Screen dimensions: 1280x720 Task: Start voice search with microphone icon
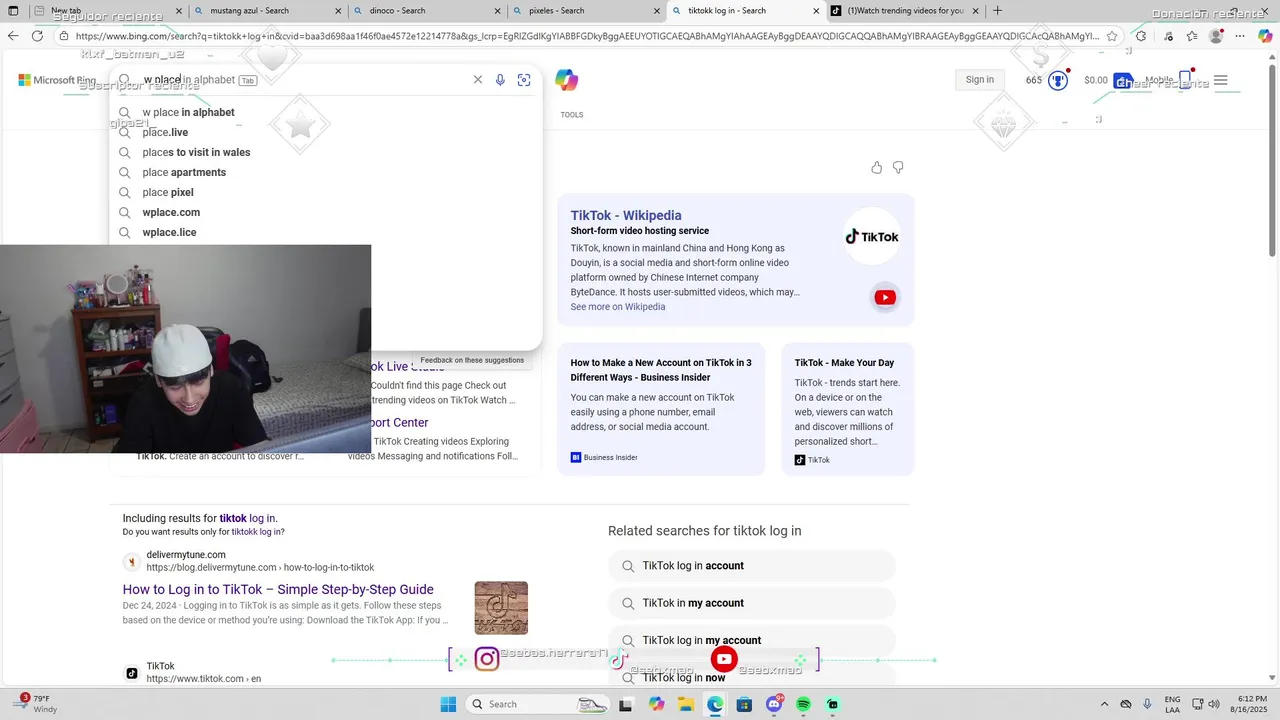(500, 80)
